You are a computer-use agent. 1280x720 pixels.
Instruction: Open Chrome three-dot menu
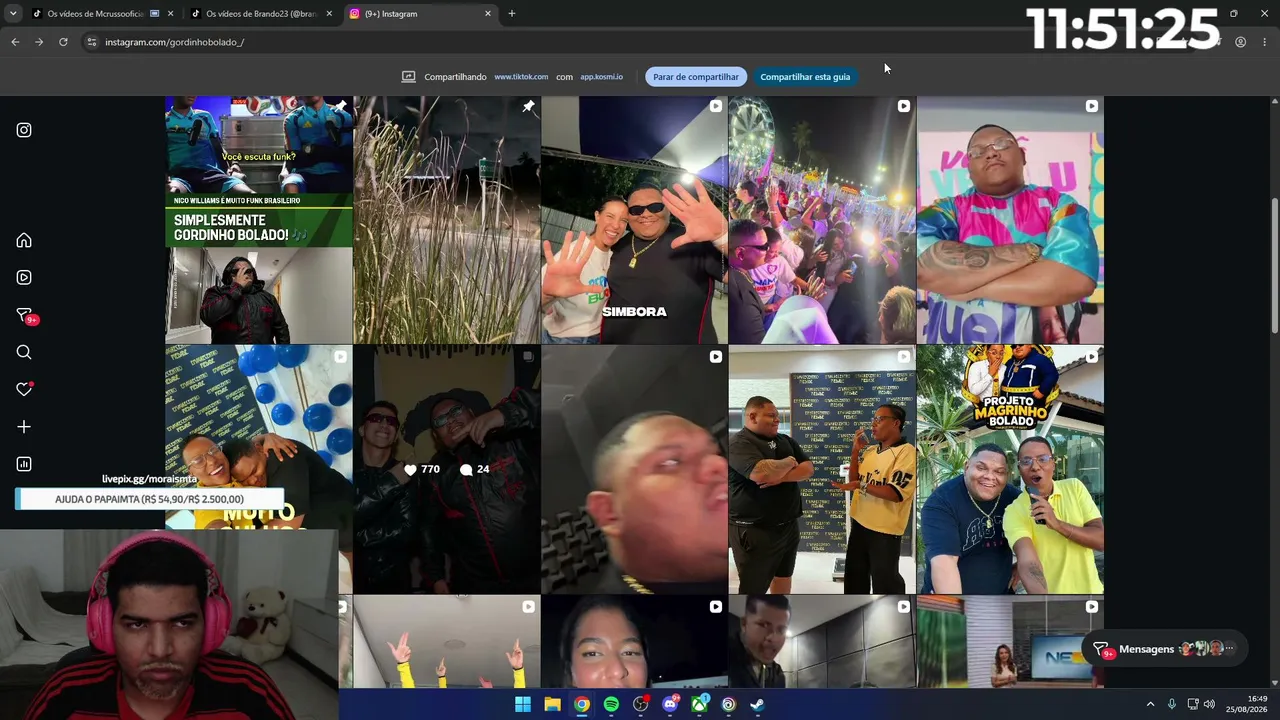click(x=1265, y=42)
